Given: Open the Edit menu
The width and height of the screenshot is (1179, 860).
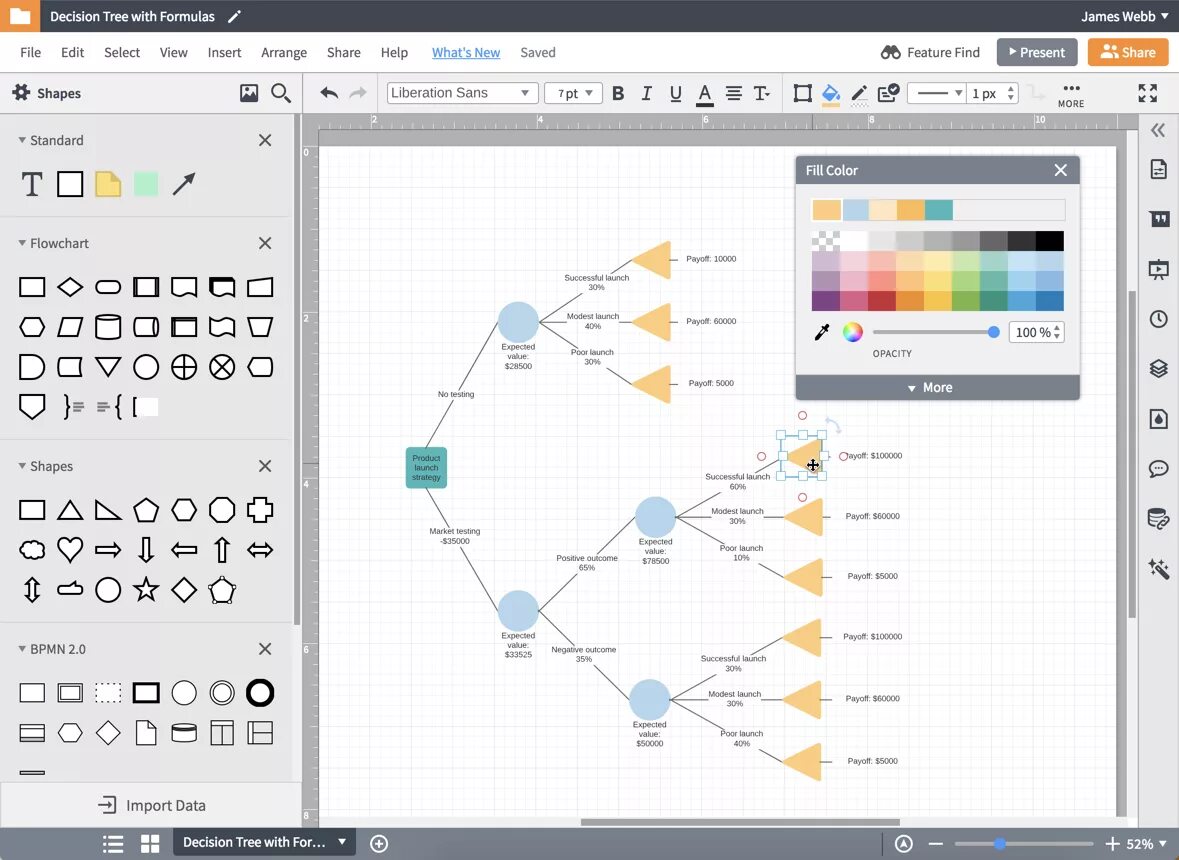Looking at the screenshot, I should point(72,53).
